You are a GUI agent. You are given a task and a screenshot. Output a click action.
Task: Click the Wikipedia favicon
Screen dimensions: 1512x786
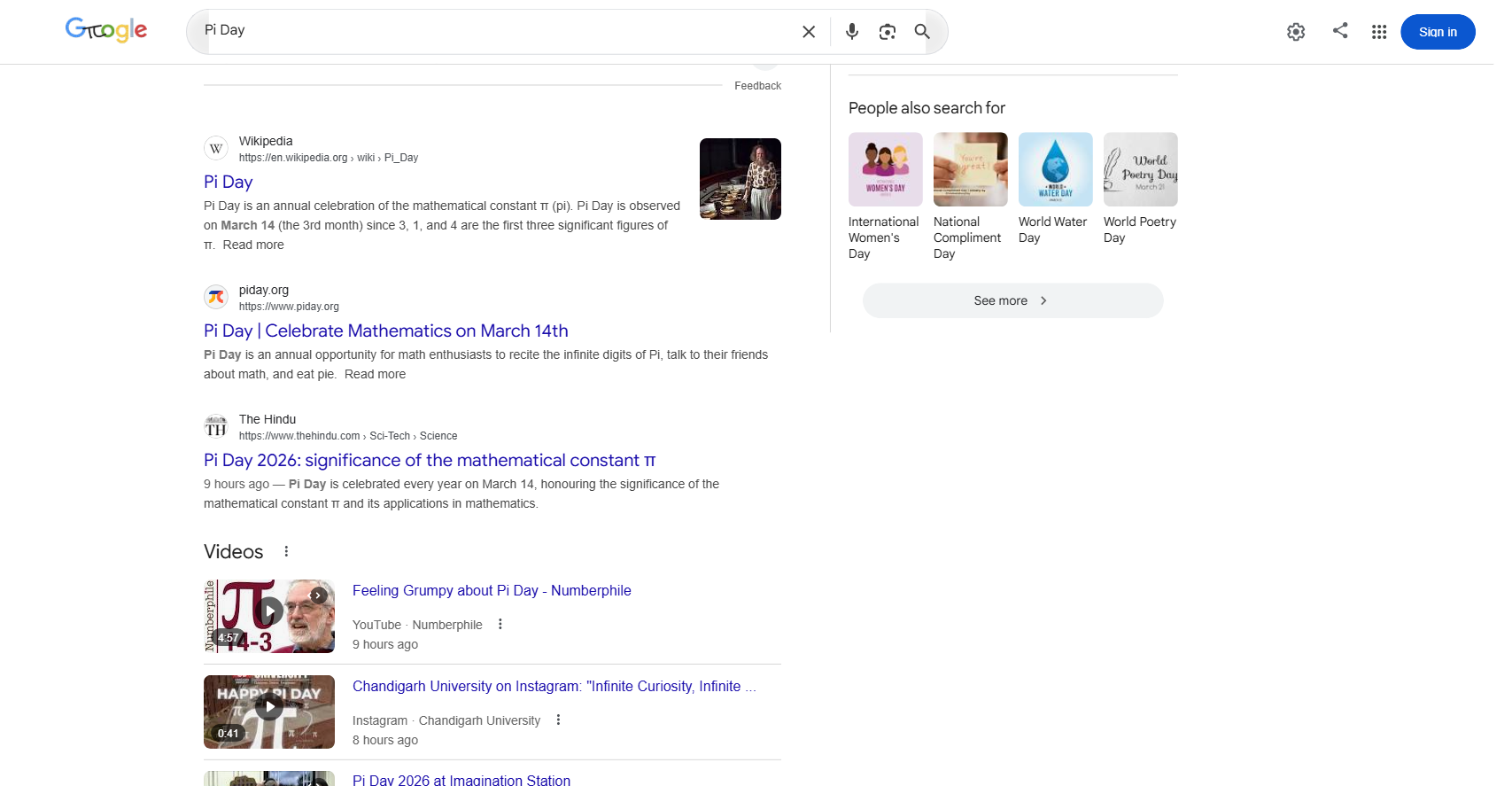(x=216, y=149)
